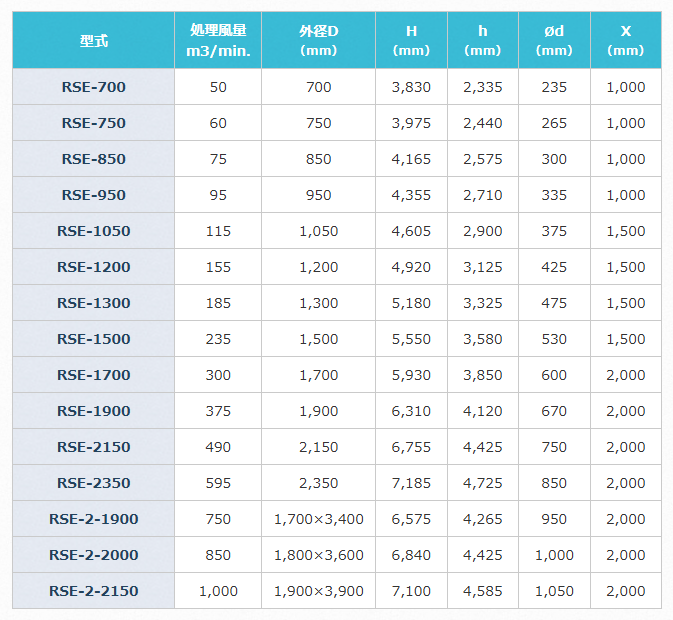Select the RSE-1200 row label
The image size is (673, 620).
[x=93, y=267]
